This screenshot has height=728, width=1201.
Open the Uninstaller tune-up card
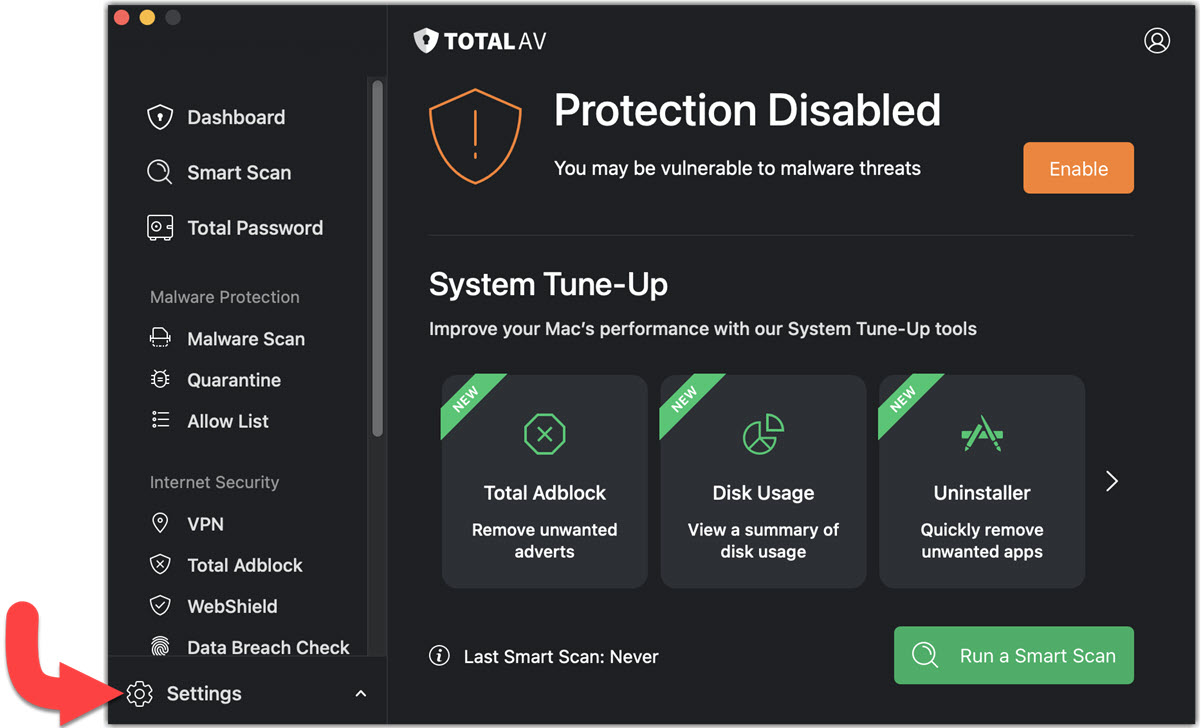pos(981,481)
